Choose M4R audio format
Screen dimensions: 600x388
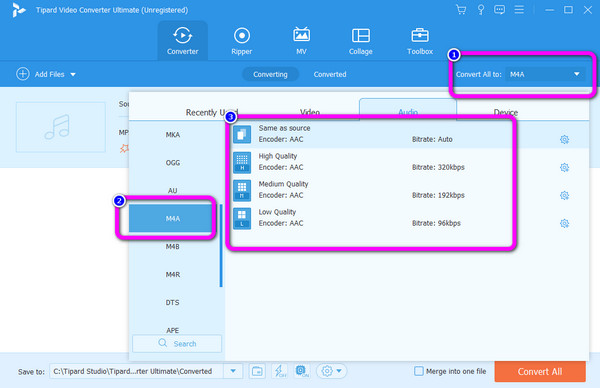(173, 274)
